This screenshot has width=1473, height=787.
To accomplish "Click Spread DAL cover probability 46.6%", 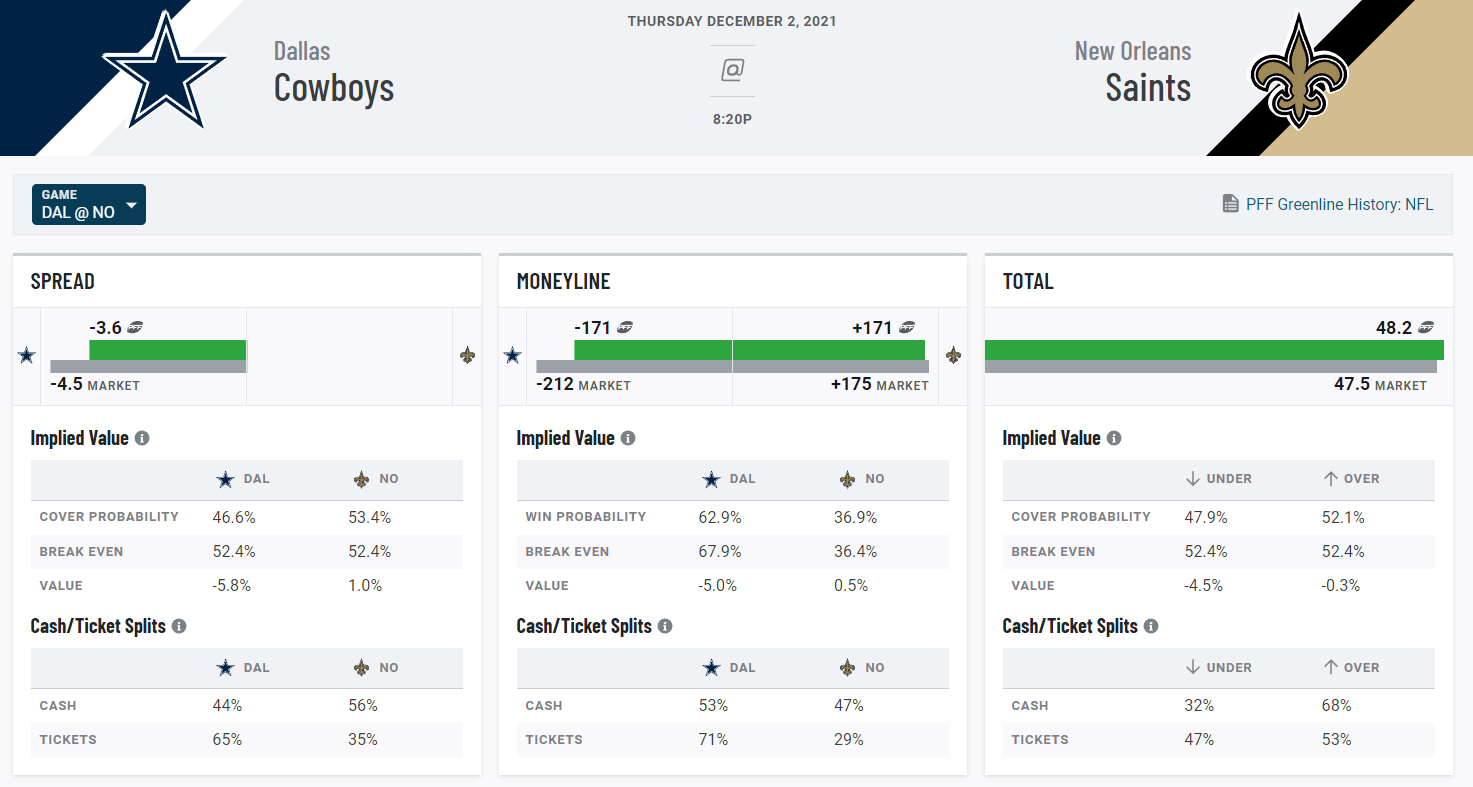I will (x=234, y=517).
